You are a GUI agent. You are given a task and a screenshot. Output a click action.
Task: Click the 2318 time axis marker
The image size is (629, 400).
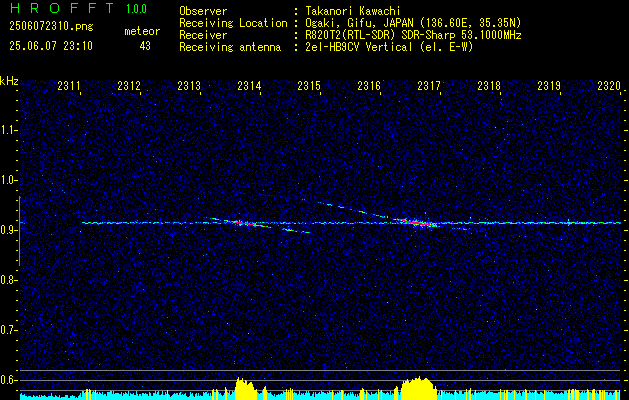pyautogui.click(x=489, y=85)
